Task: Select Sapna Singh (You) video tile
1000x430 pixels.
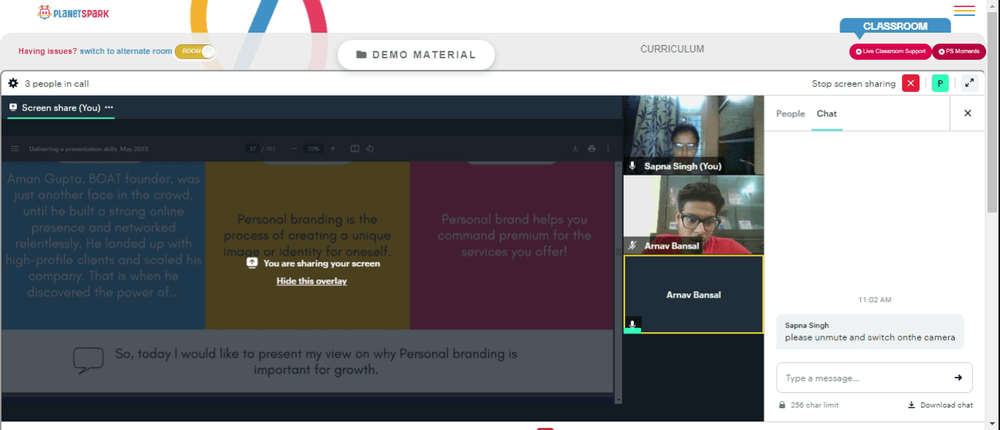Action: click(x=693, y=135)
